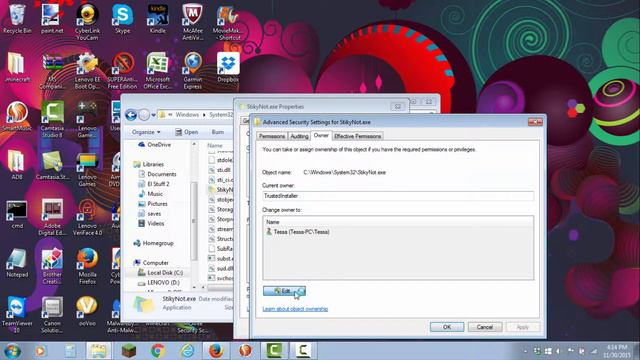Open SUPERAntiSpyware Free Edition shortcut
640x360 pixels.
122,71
